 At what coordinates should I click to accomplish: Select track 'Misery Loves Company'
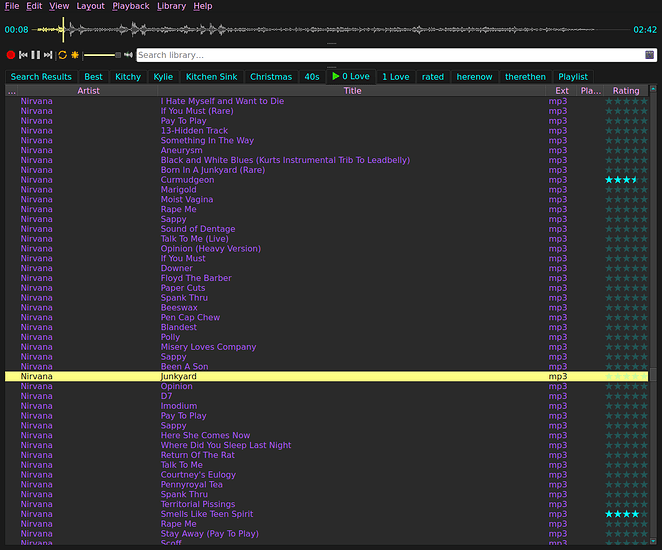[x=326, y=347]
